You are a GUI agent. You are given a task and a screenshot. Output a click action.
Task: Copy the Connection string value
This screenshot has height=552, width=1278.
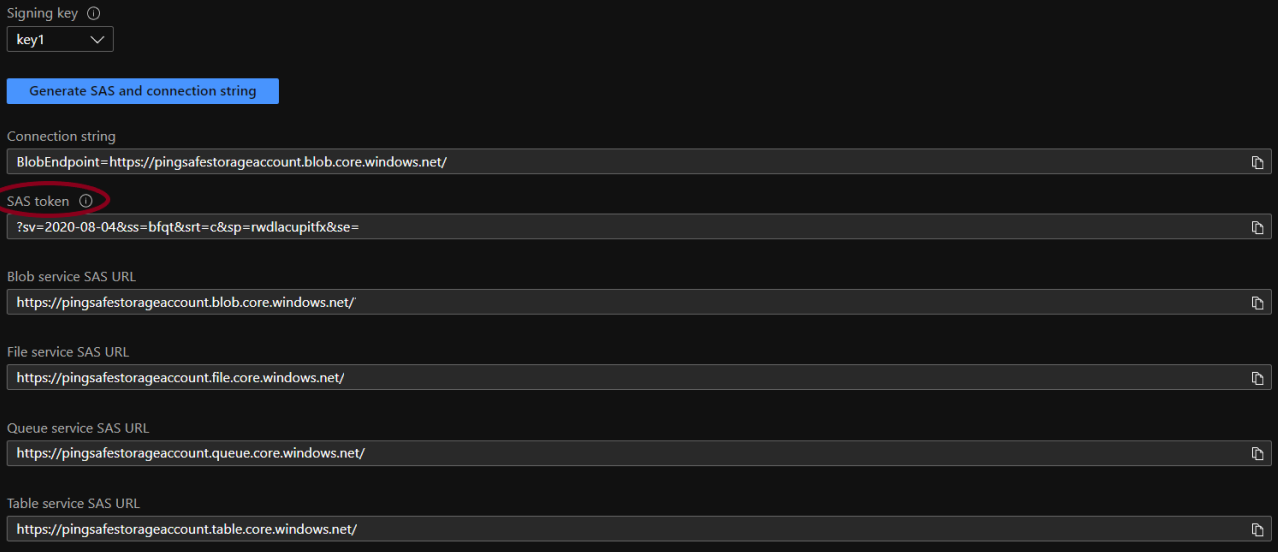coord(1258,162)
